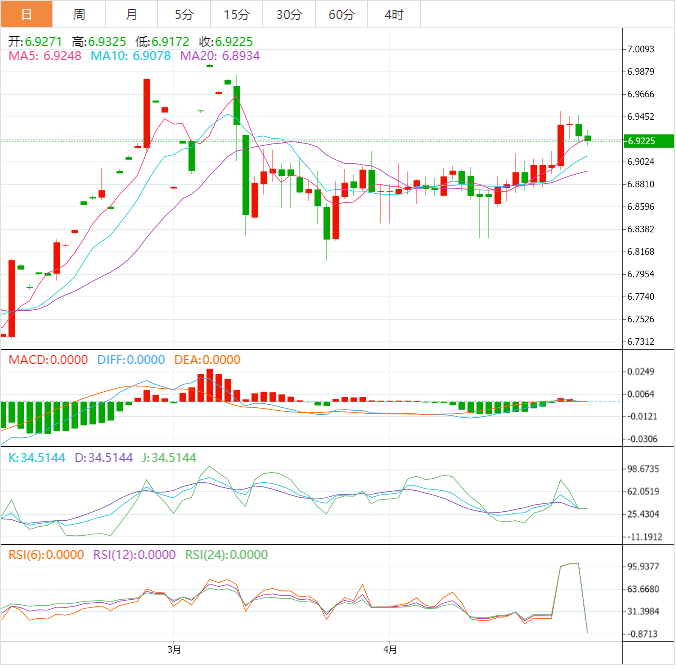Open the 15分 timeframe tab
Image resolution: width=676 pixels, height=669 pixels.
[237, 14]
